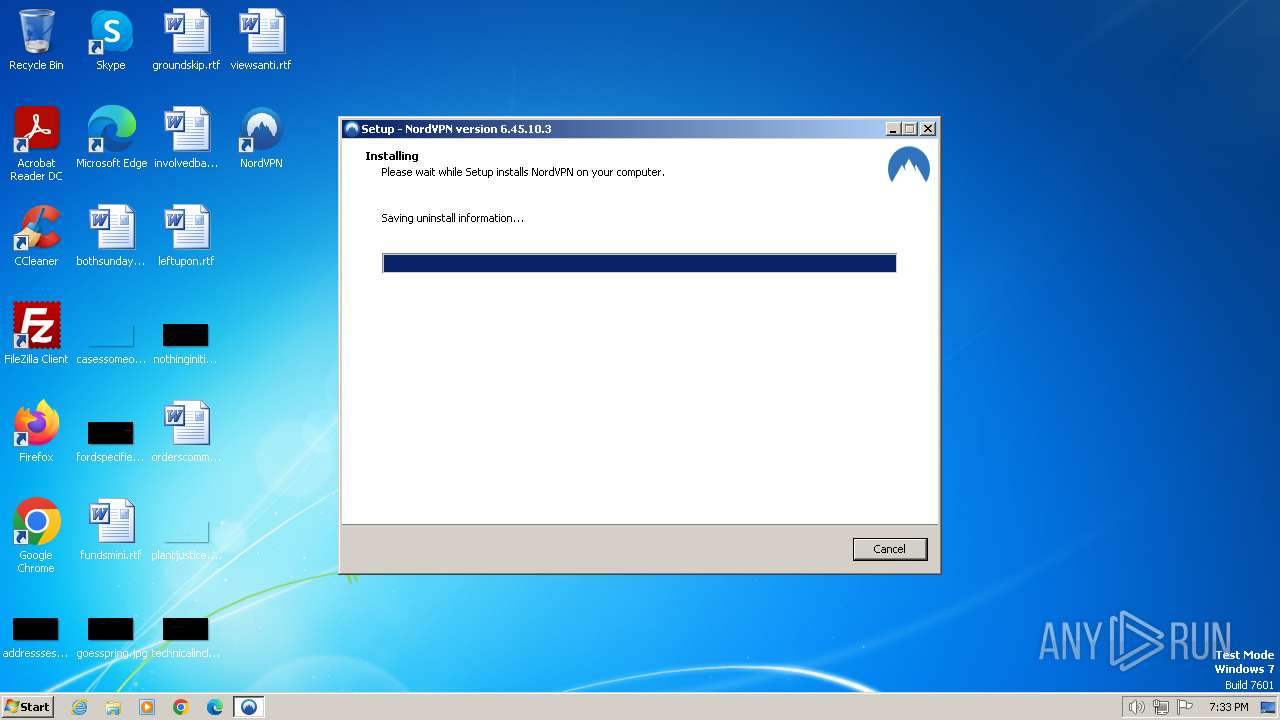This screenshot has width=1280, height=720.
Task: Select the Skype desktop shortcut
Action: (111, 41)
